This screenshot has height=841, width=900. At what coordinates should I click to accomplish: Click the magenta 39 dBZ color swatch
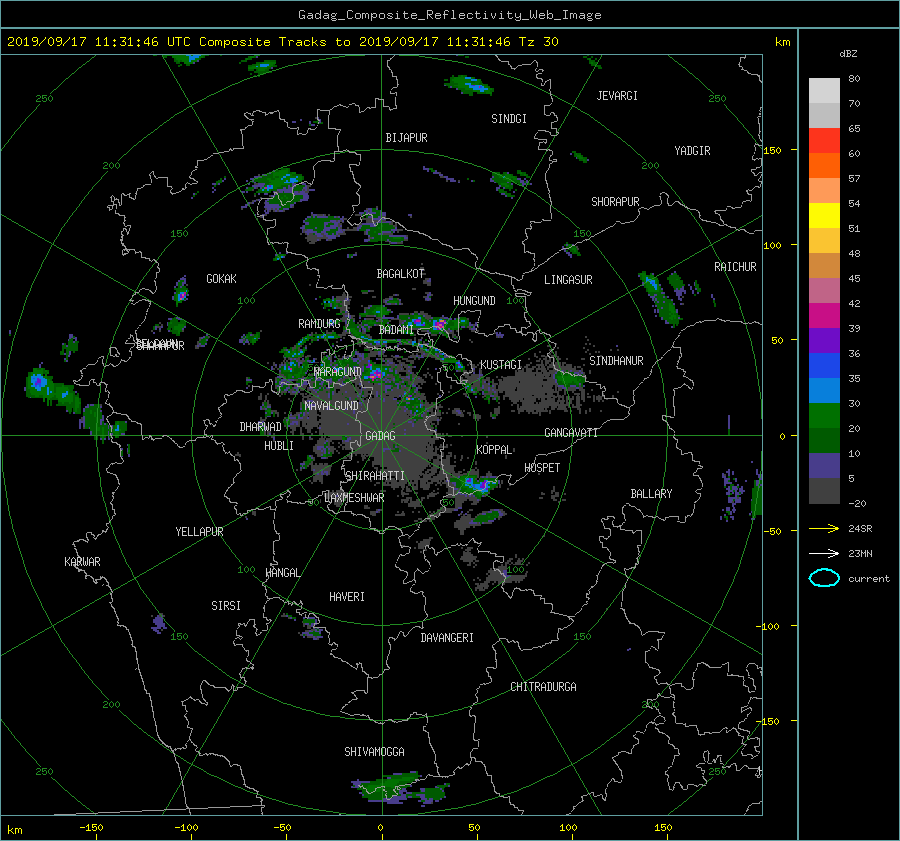pos(824,315)
